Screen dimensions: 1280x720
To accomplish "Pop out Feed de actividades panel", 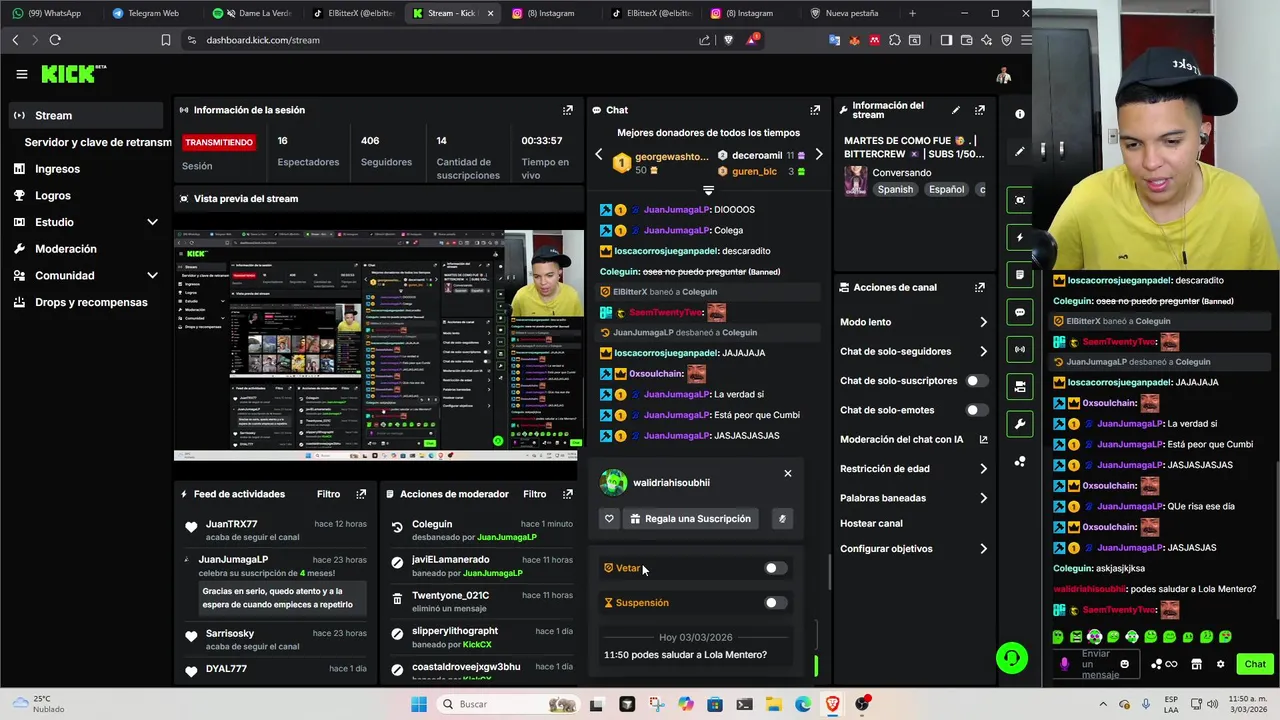I will pyautogui.click(x=361, y=494).
